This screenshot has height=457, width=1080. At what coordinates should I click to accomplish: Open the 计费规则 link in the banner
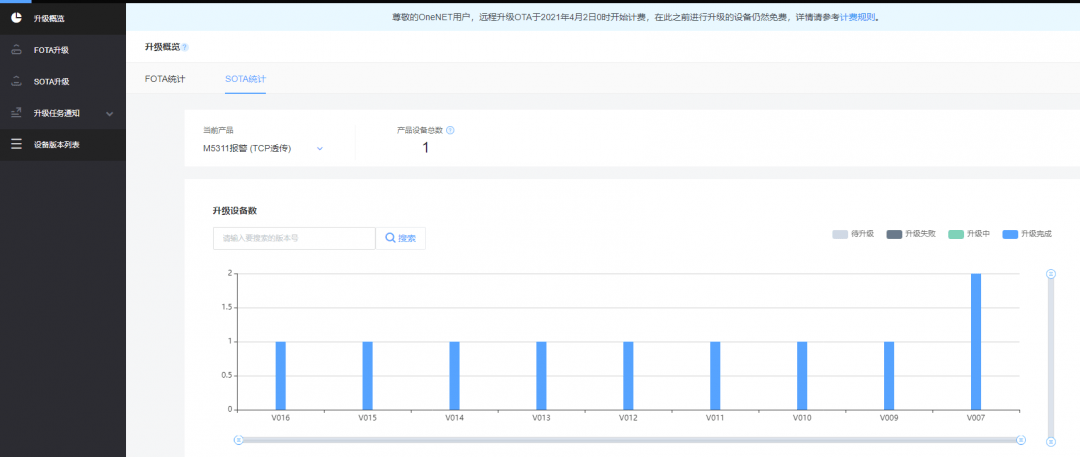[x=858, y=17]
